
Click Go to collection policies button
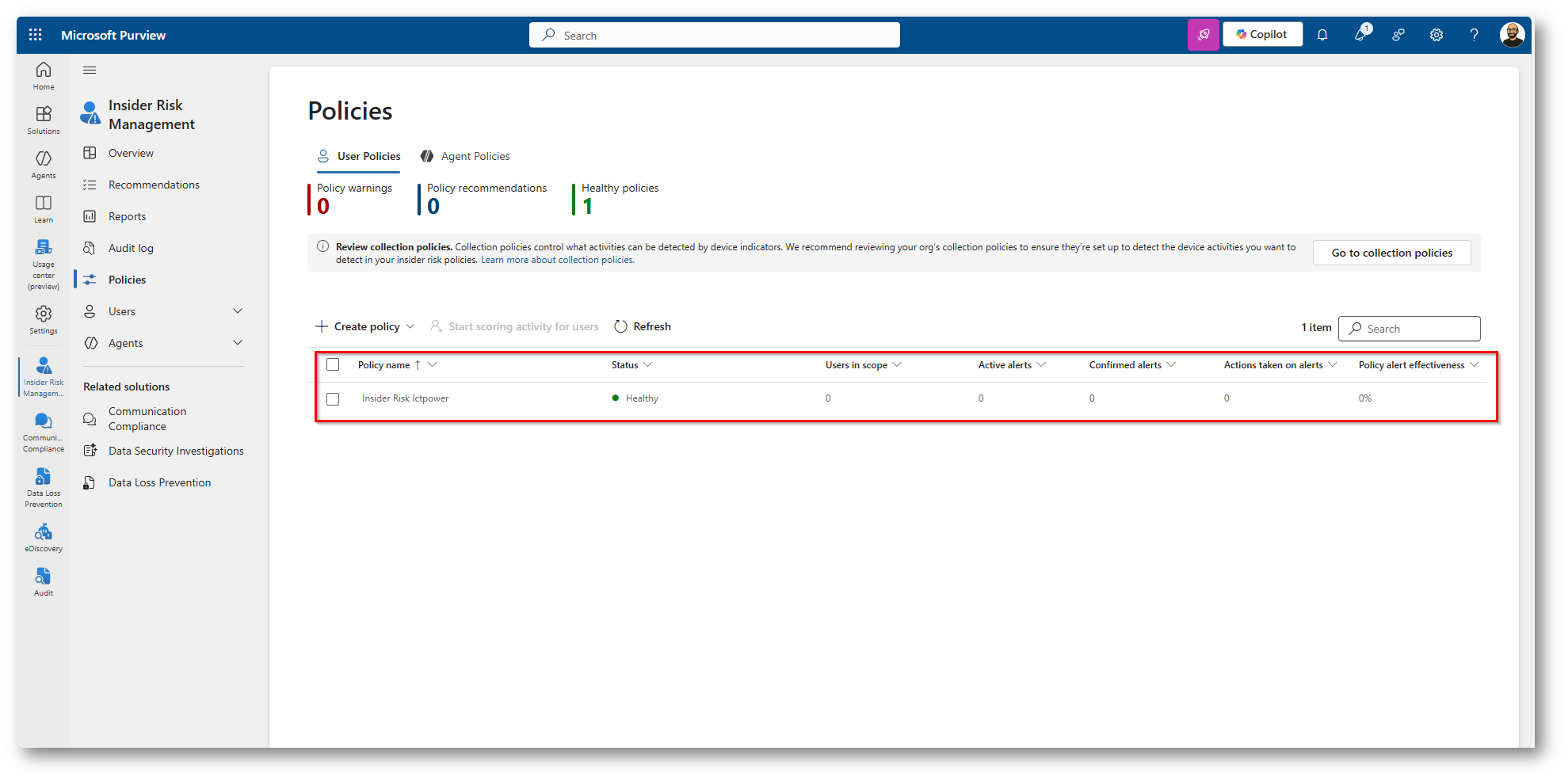(1391, 253)
